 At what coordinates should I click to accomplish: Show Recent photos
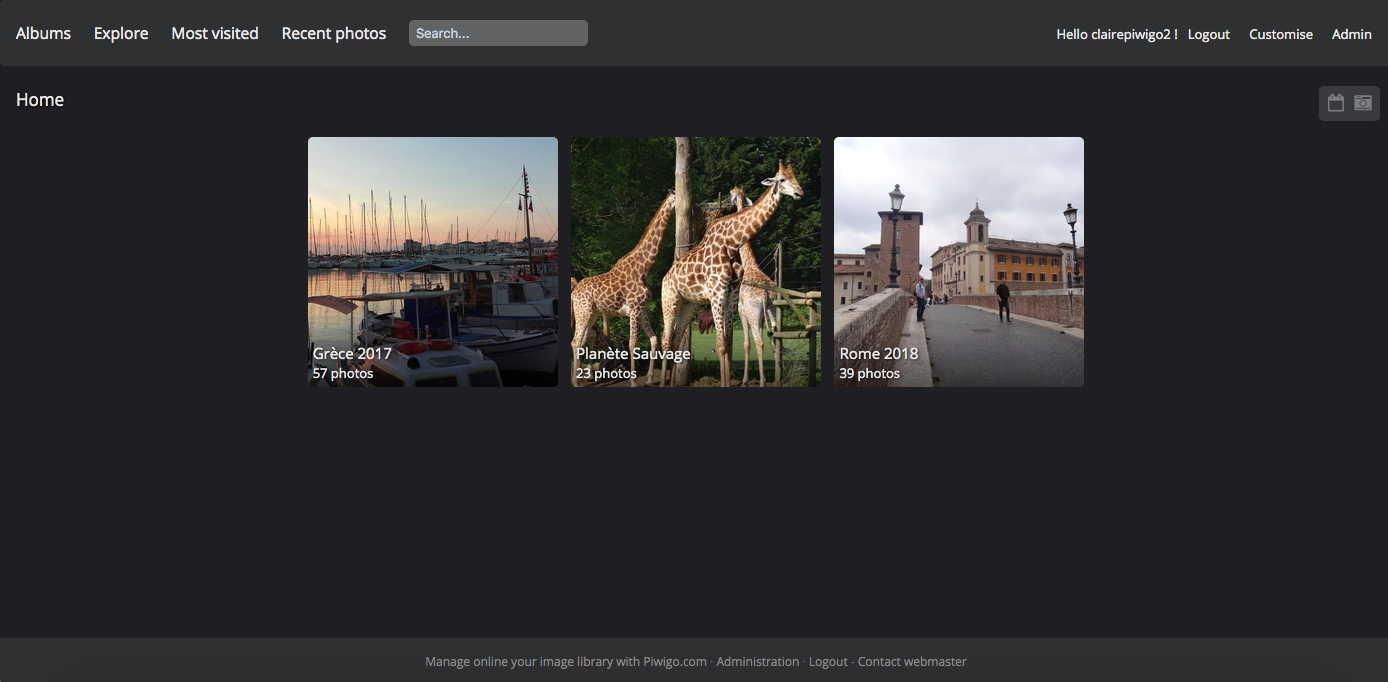(334, 33)
